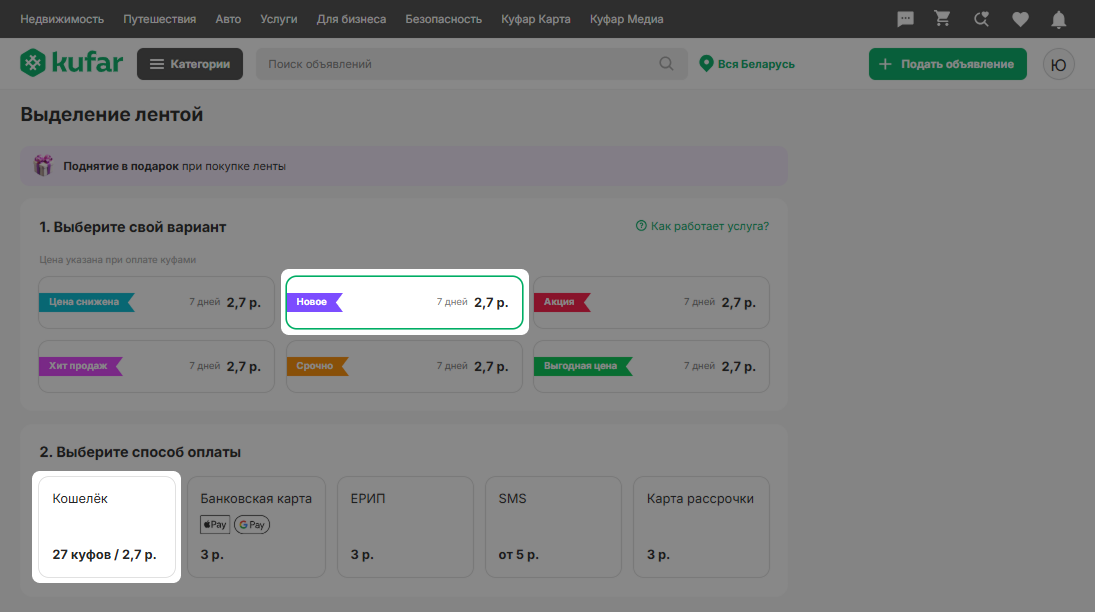1095x612 pixels.
Task: Open the shopping cart icon
Action: [x=943, y=19]
